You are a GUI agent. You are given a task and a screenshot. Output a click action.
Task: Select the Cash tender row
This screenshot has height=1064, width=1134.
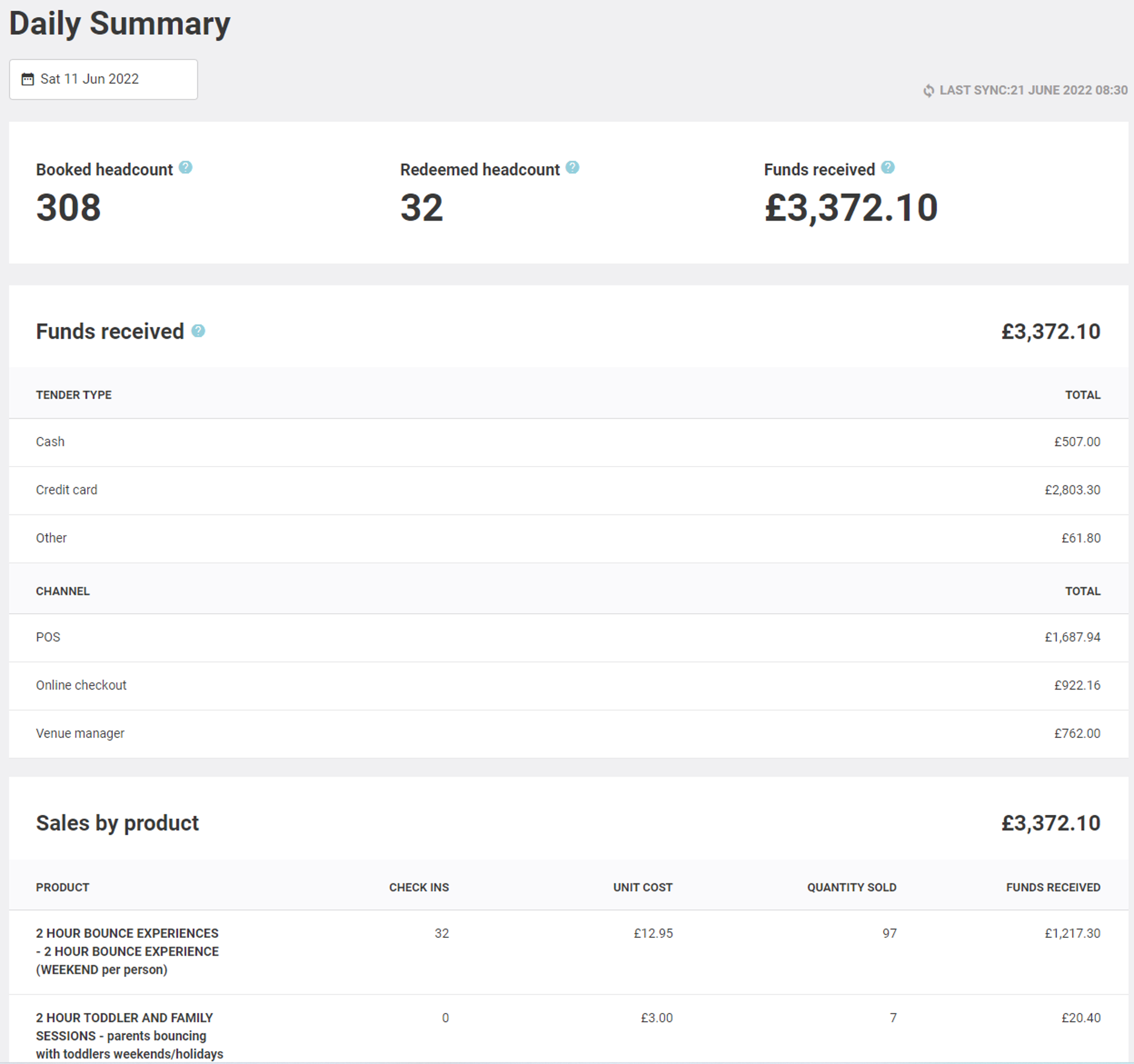coord(50,442)
